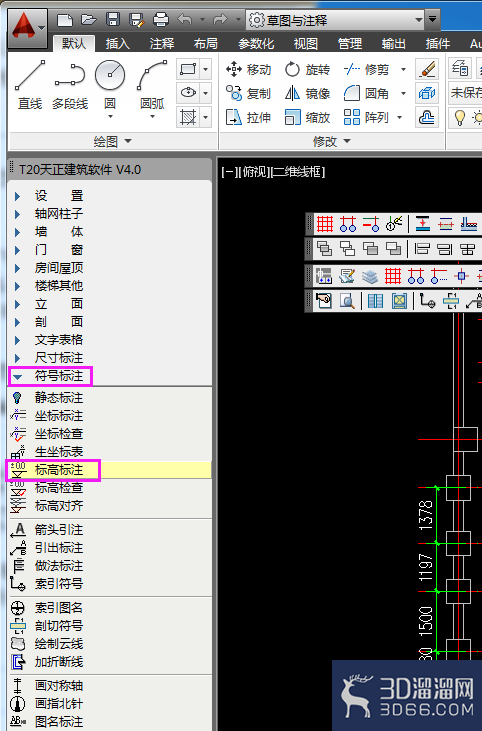Click the T20天正建筑软件 panel title bar
The height and width of the screenshot is (731, 482).
[110, 169]
